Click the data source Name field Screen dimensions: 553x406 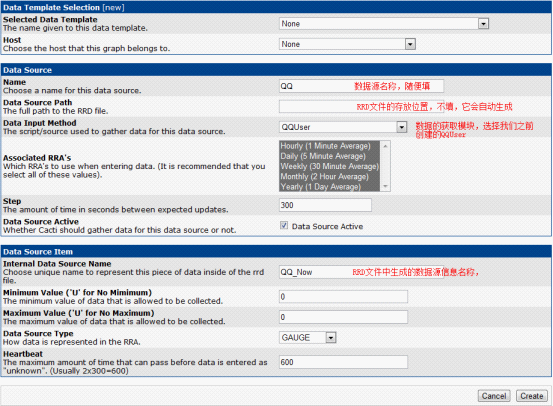click(x=361, y=86)
